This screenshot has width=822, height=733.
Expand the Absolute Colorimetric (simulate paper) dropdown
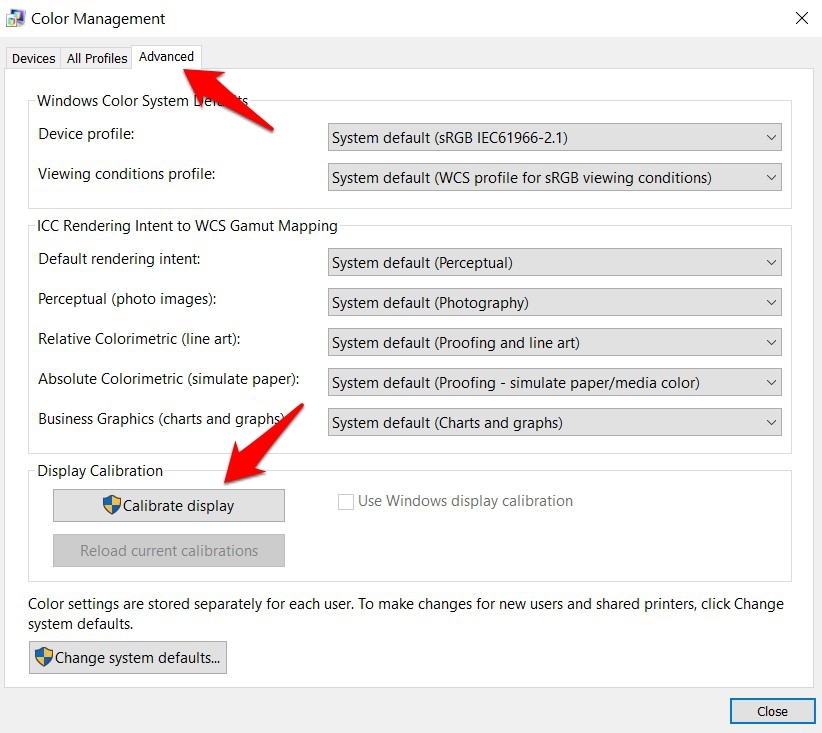tap(555, 382)
